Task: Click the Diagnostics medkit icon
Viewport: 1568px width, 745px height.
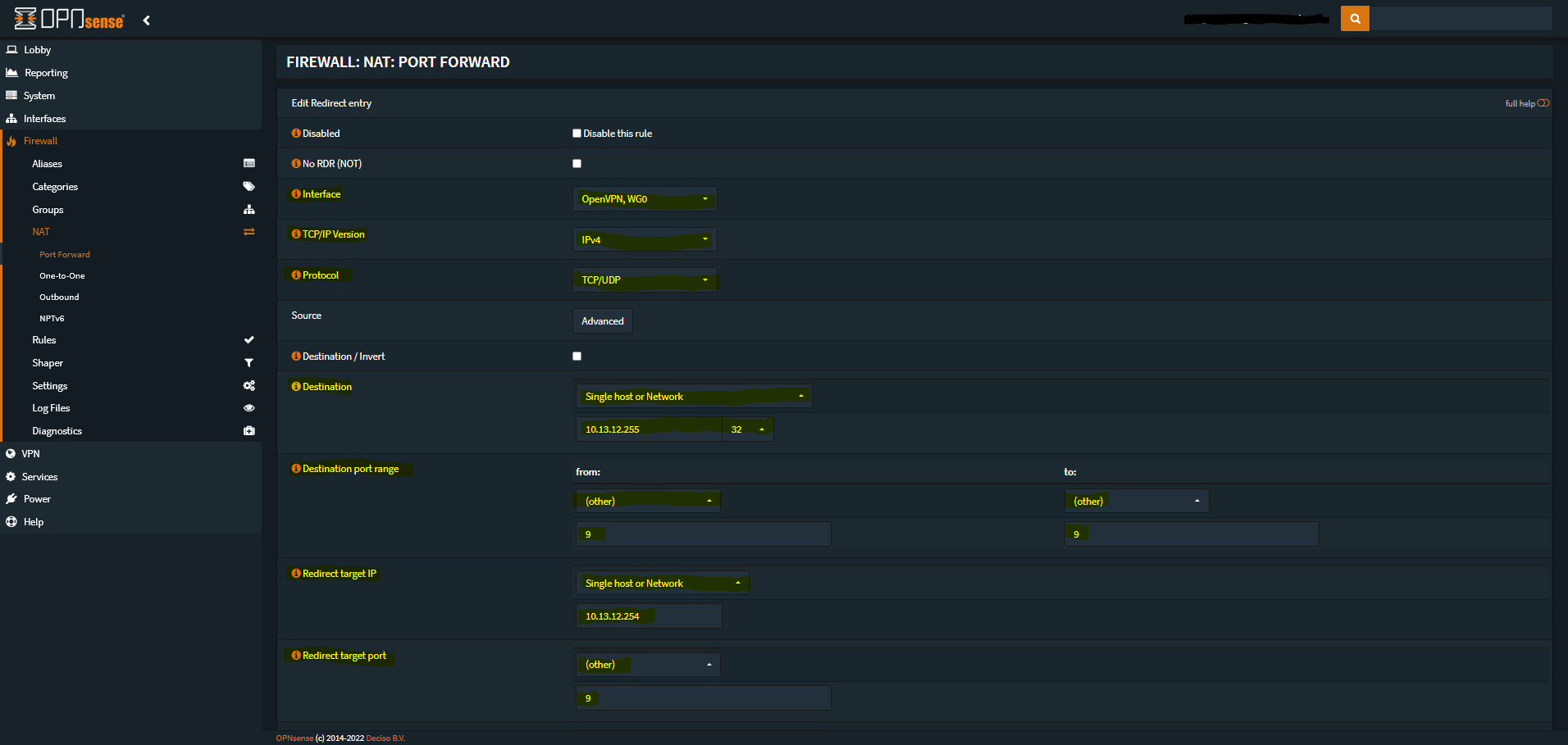Action: point(249,431)
